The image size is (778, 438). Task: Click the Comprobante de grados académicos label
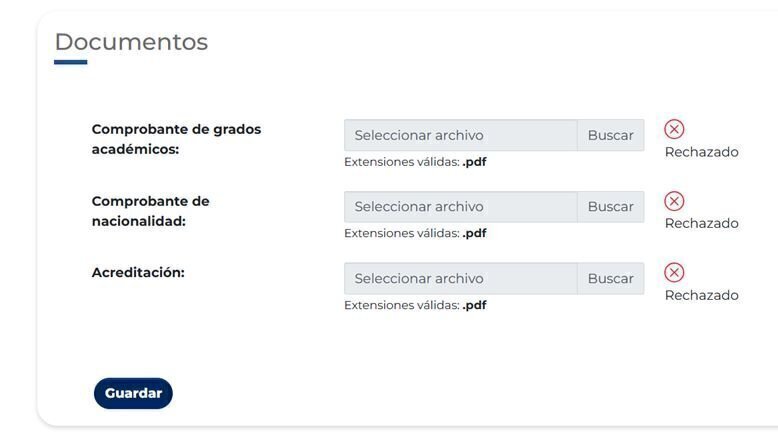(176, 139)
